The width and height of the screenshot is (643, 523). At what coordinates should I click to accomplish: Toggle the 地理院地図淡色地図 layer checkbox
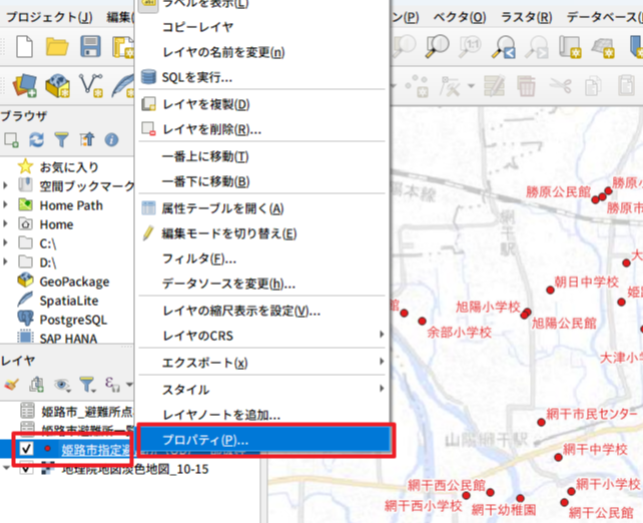pos(26,468)
